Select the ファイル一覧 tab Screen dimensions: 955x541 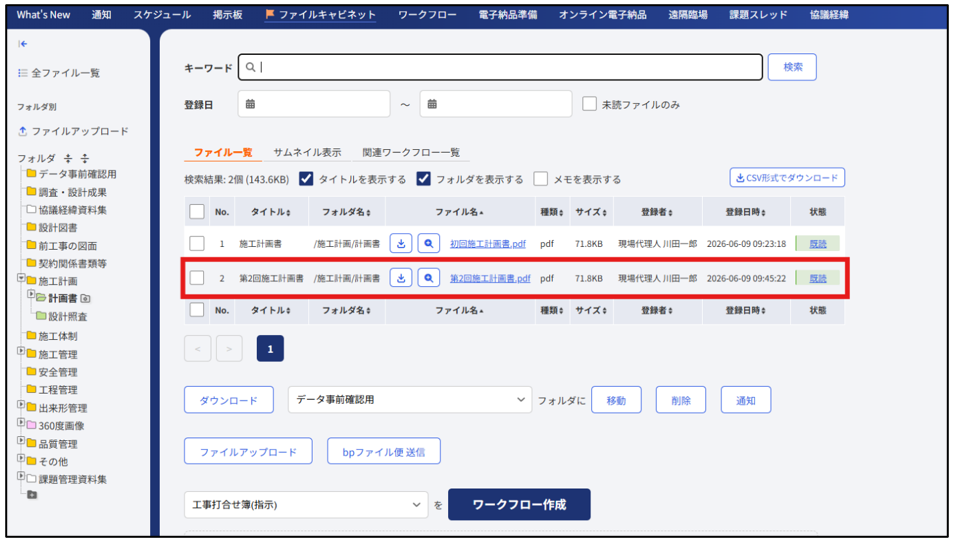pyautogui.click(x=223, y=152)
